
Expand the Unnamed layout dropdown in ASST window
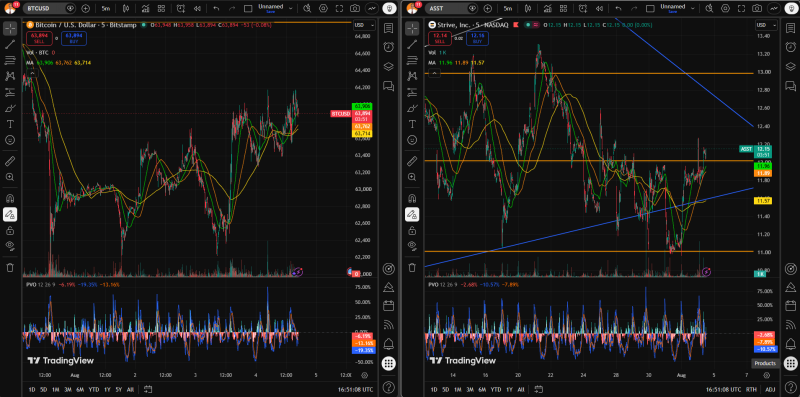pyautogui.click(x=693, y=8)
